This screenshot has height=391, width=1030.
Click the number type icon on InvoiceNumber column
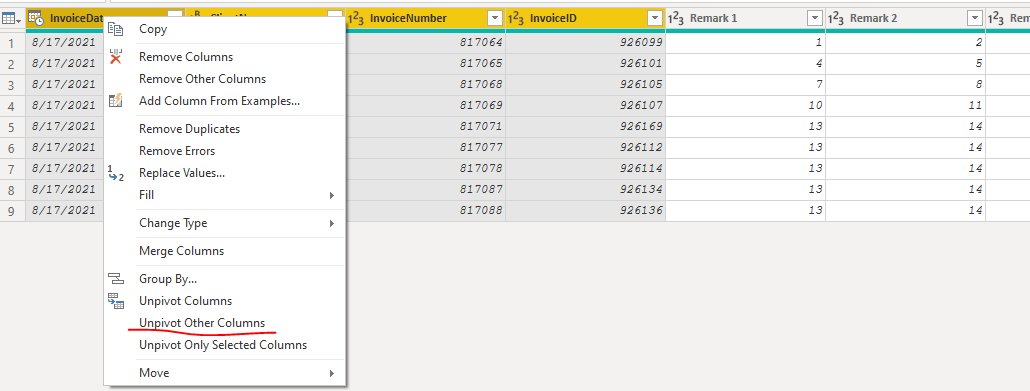click(x=355, y=18)
